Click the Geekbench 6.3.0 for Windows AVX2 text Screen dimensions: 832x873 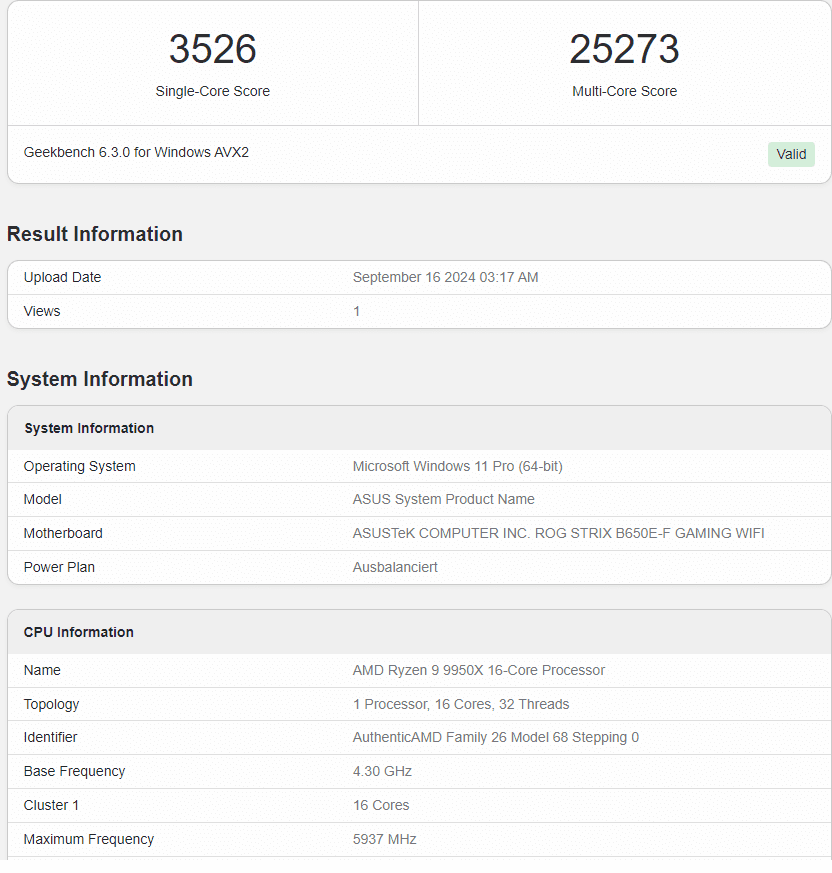pyautogui.click(x=136, y=153)
